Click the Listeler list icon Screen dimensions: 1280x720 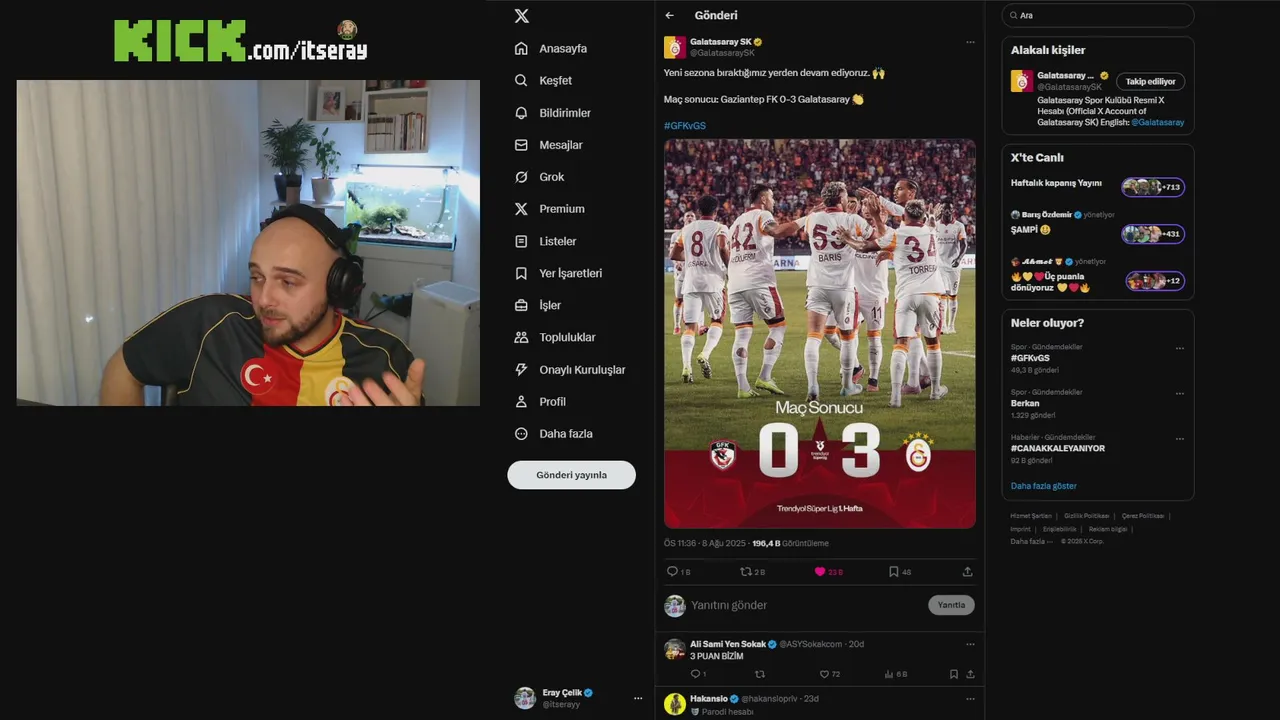click(x=521, y=241)
